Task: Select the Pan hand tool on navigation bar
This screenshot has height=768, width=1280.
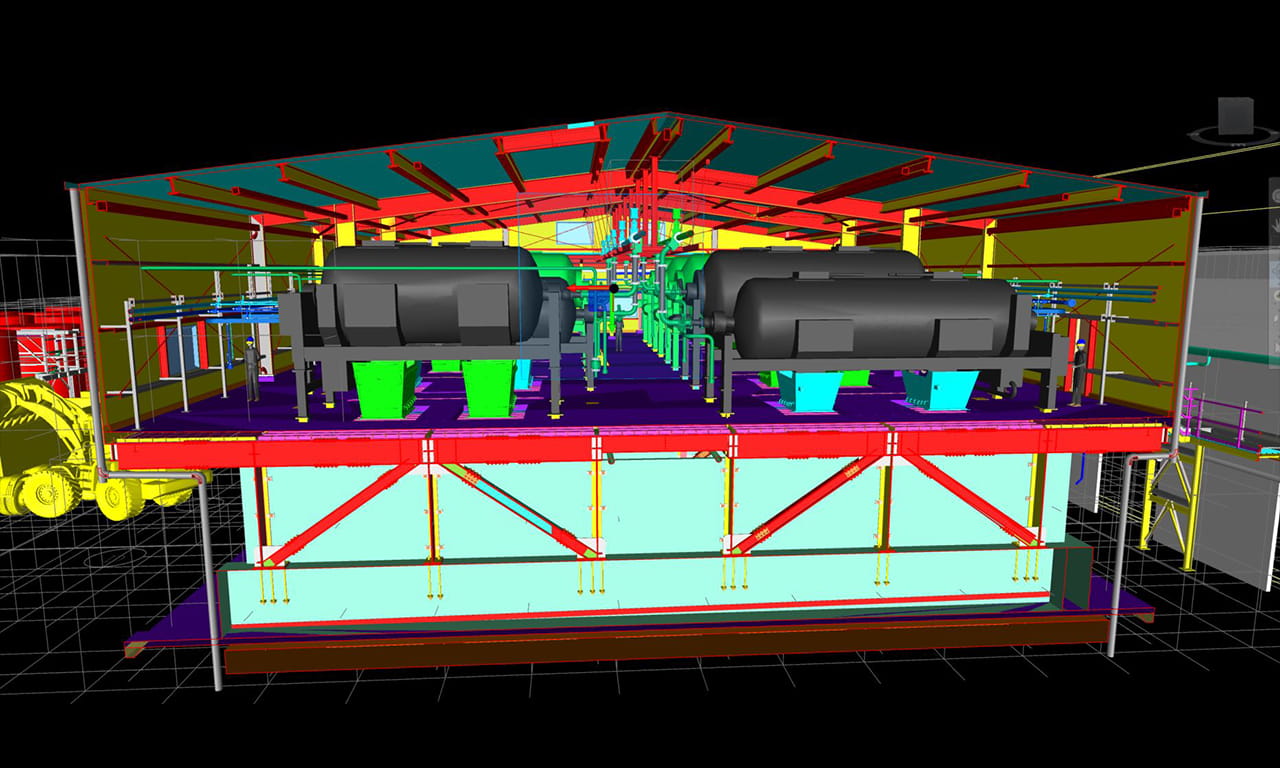Action: tap(1275, 227)
